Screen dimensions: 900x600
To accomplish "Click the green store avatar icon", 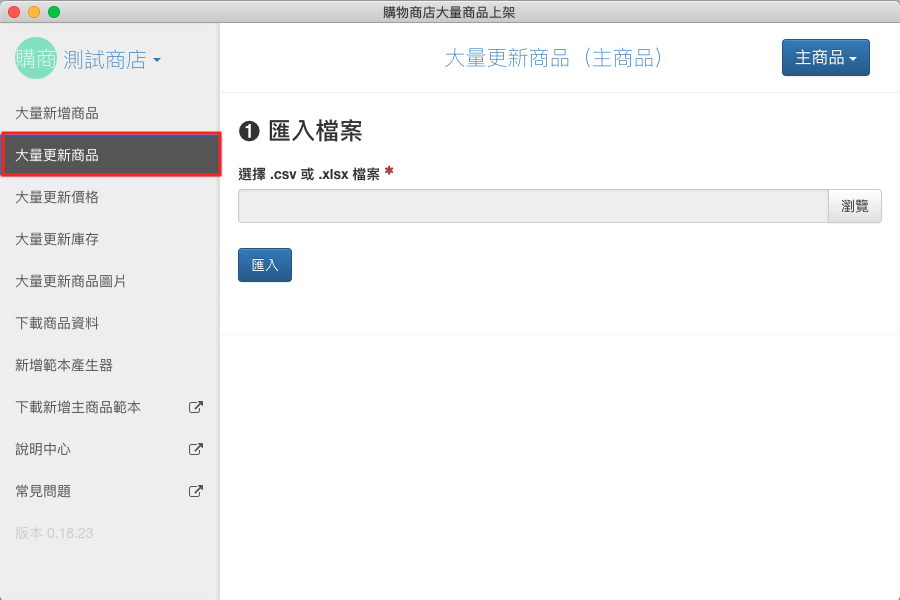I will pos(36,58).
